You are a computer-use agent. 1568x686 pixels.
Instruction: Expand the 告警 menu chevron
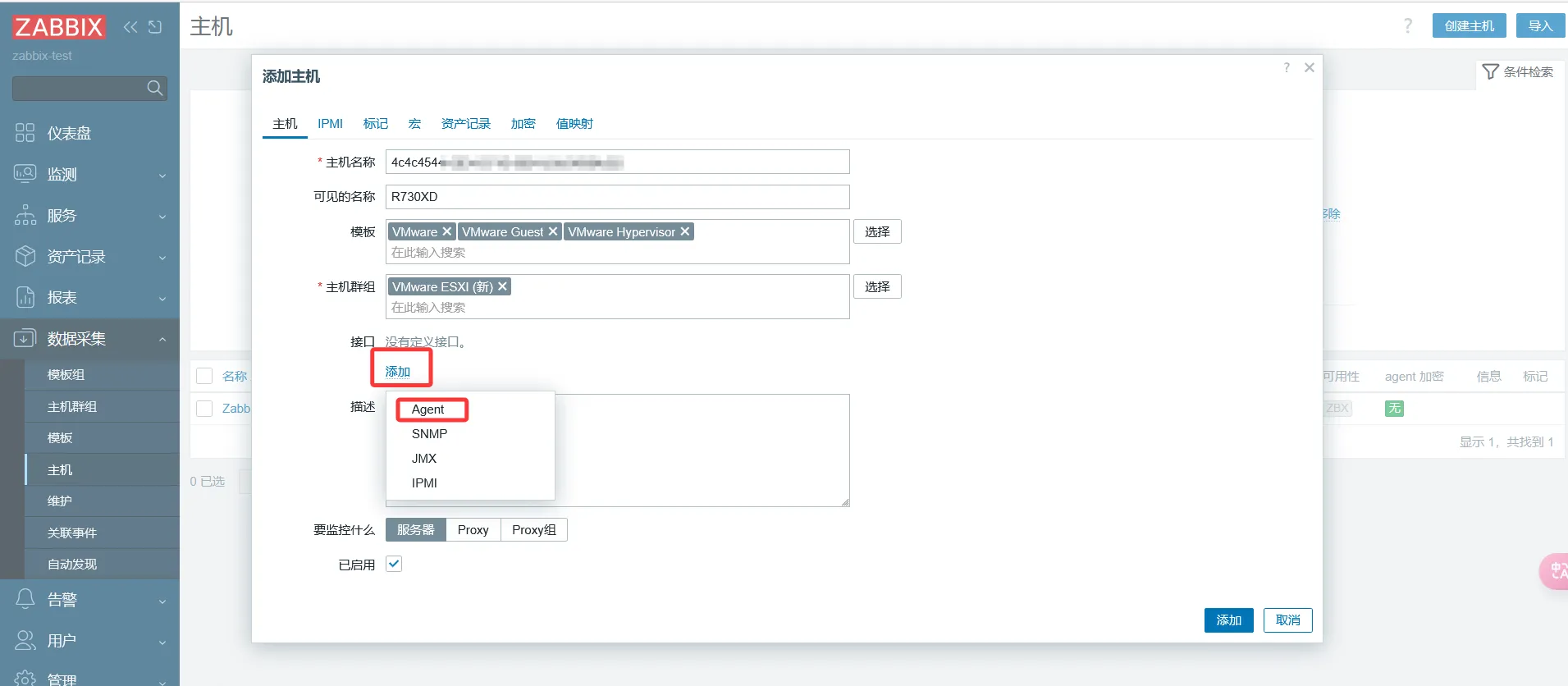tap(162, 600)
